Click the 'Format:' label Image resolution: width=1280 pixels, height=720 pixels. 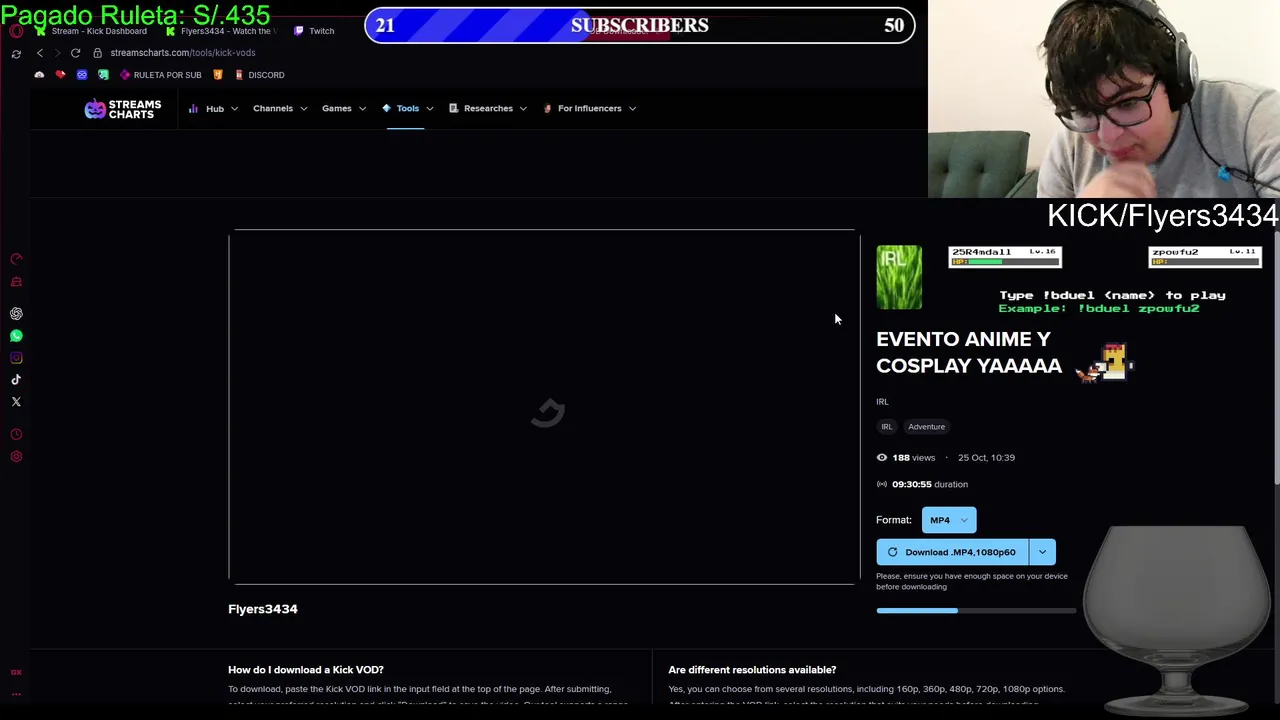pyautogui.click(x=894, y=520)
